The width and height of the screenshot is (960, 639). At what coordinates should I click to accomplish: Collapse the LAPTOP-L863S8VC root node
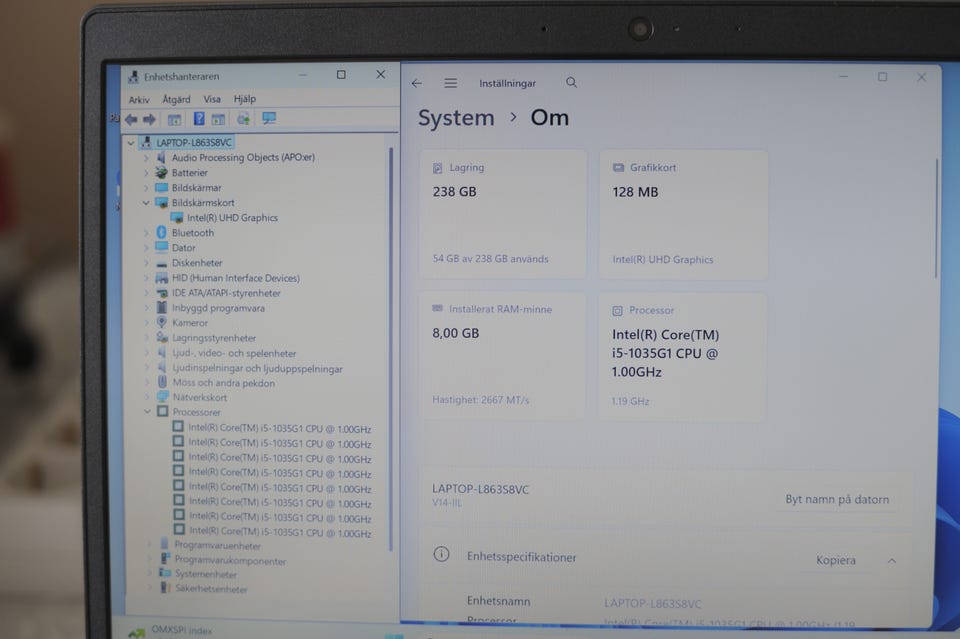tap(130, 143)
